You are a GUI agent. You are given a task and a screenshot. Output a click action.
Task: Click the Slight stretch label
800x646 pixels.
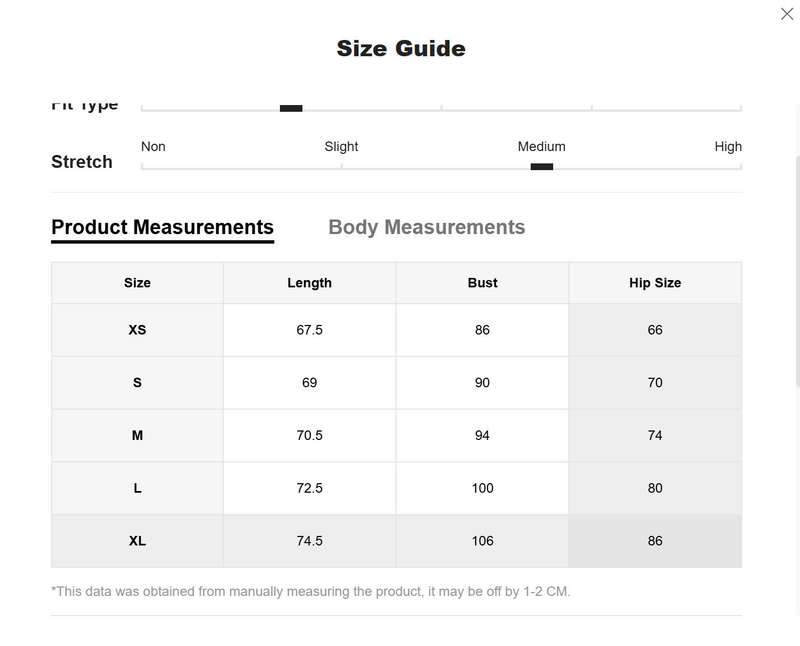point(341,146)
